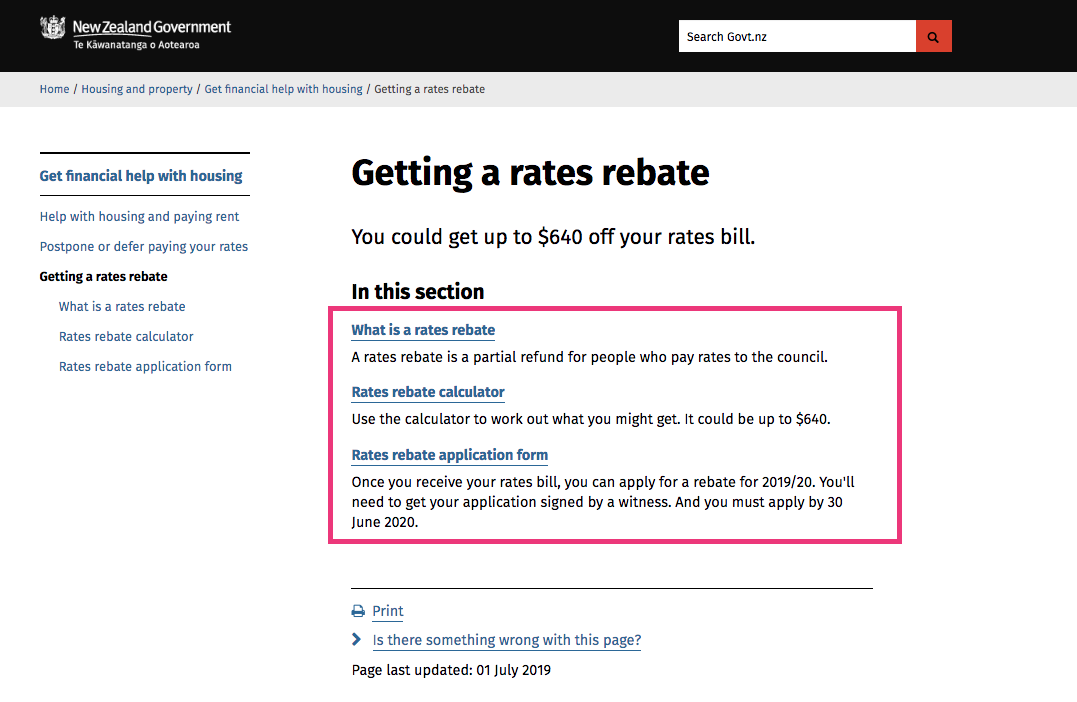Go to Home in the breadcrumb
The height and width of the screenshot is (702, 1077).
(54, 89)
